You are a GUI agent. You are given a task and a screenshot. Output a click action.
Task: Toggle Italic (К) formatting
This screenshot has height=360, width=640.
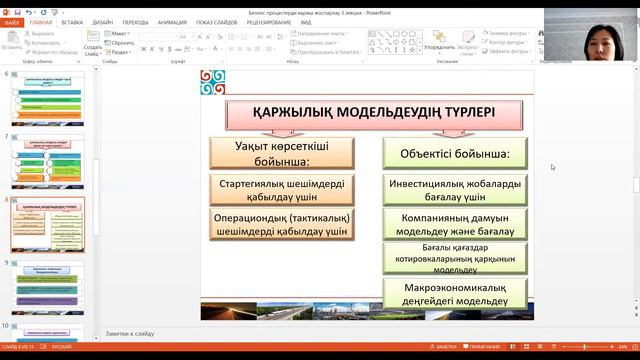click(x=152, y=49)
